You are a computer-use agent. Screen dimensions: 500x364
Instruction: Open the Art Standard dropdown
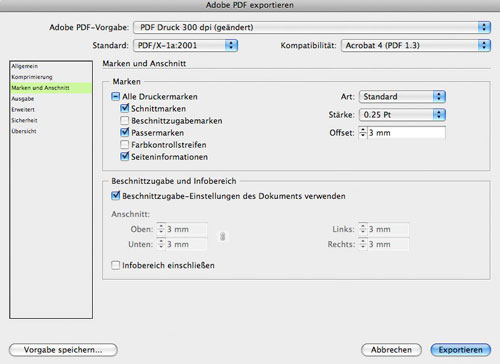pyautogui.click(x=402, y=97)
